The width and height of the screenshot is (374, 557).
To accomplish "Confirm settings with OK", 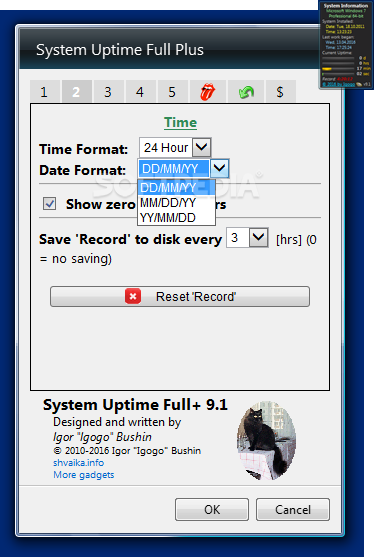I will (x=212, y=509).
